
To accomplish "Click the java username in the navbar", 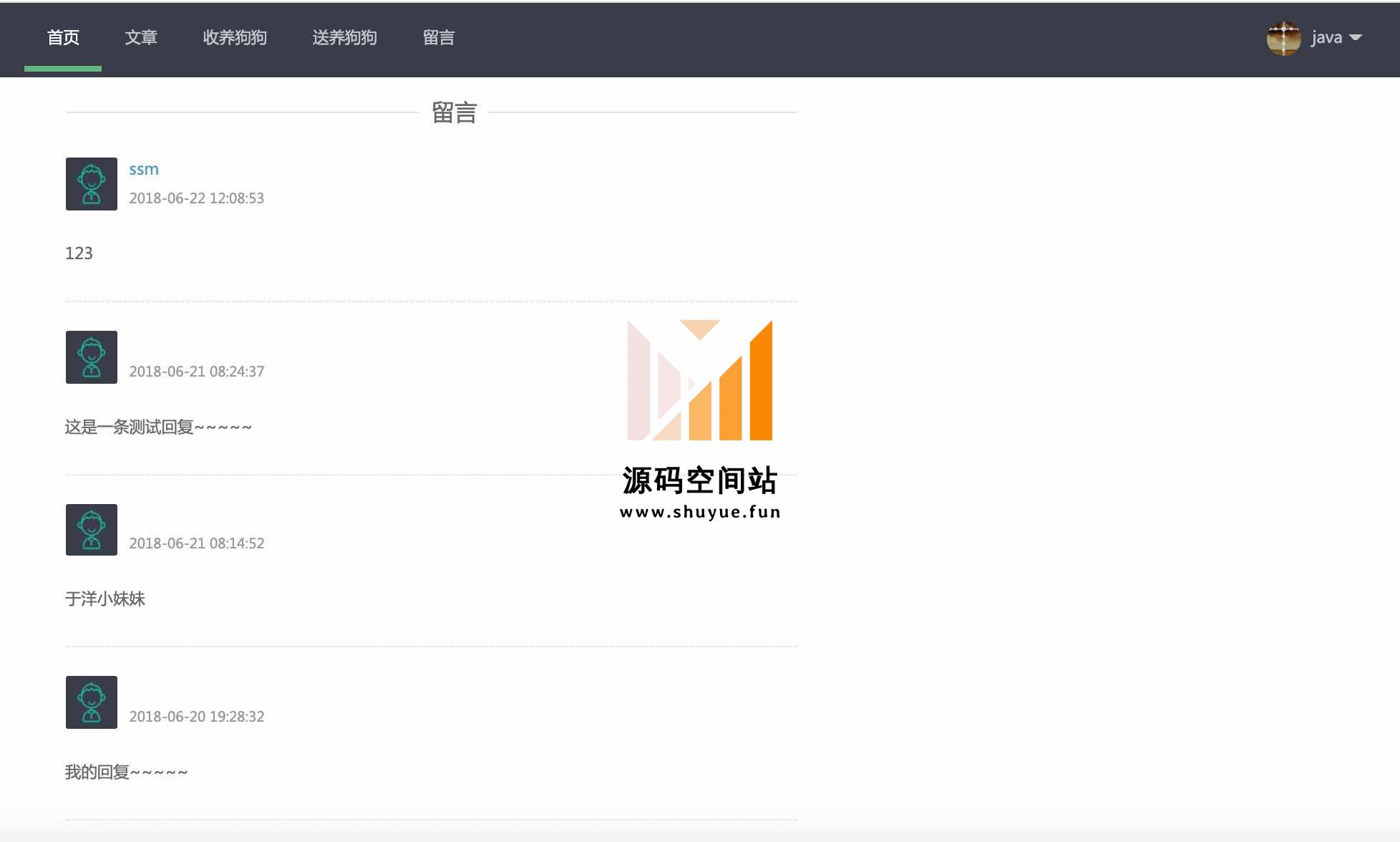I will pyautogui.click(x=1326, y=37).
